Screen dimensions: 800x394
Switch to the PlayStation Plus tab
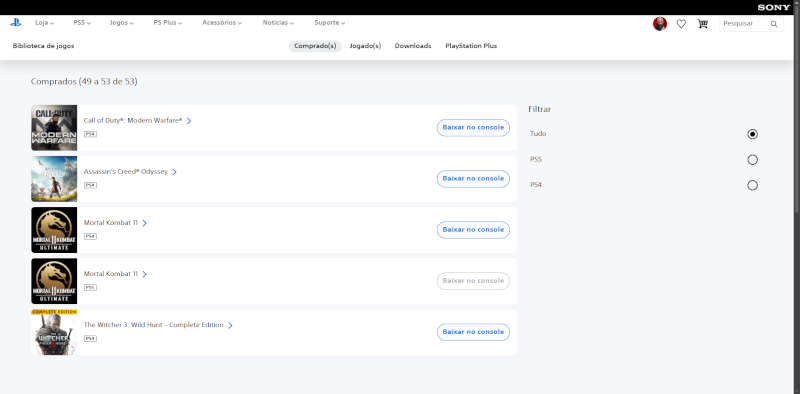[x=471, y=46]
